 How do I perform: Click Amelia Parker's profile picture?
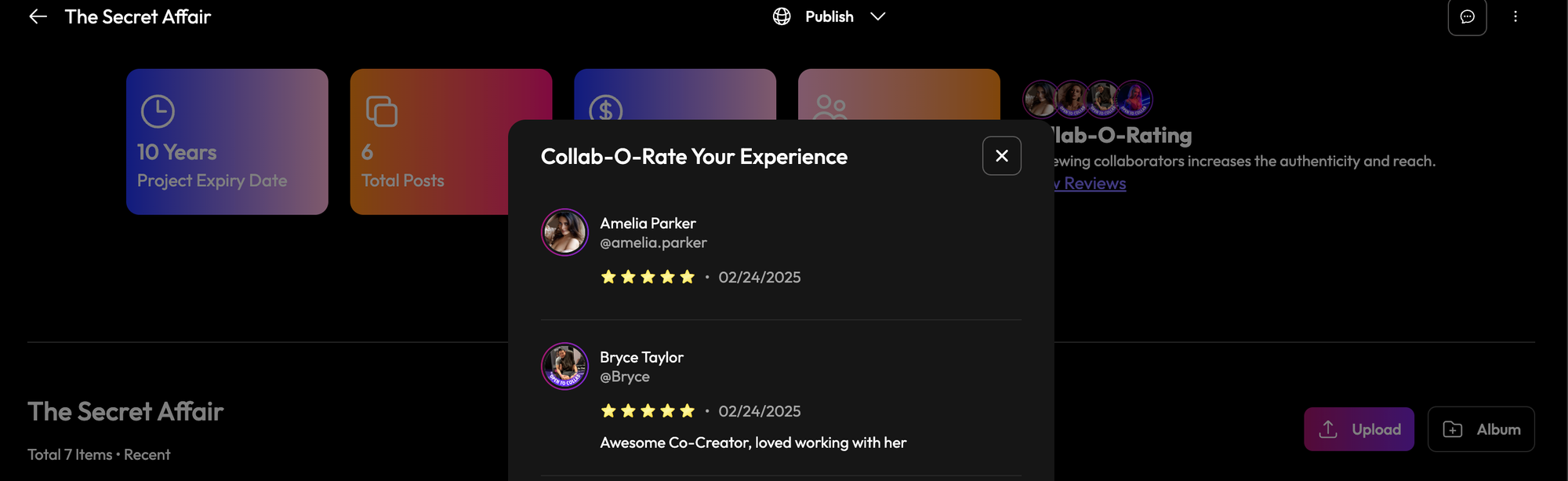[564, 232]
